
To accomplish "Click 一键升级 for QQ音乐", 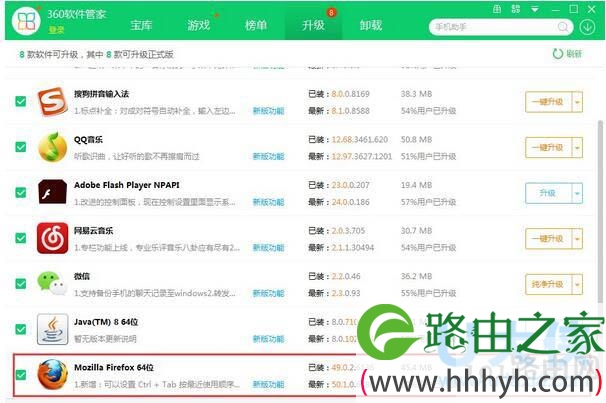I will pyautogui.click(x=548, y=148).
